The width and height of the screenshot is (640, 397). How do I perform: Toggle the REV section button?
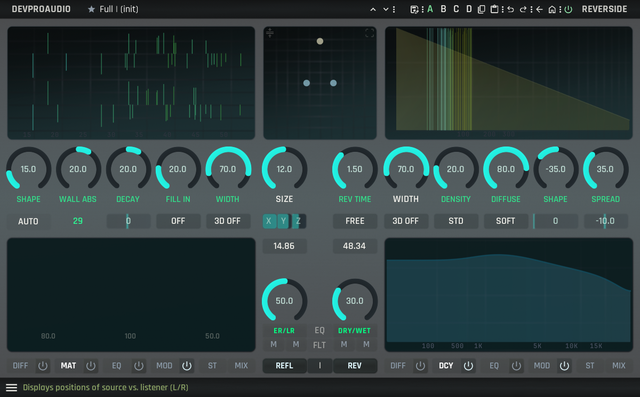[355, 366]
